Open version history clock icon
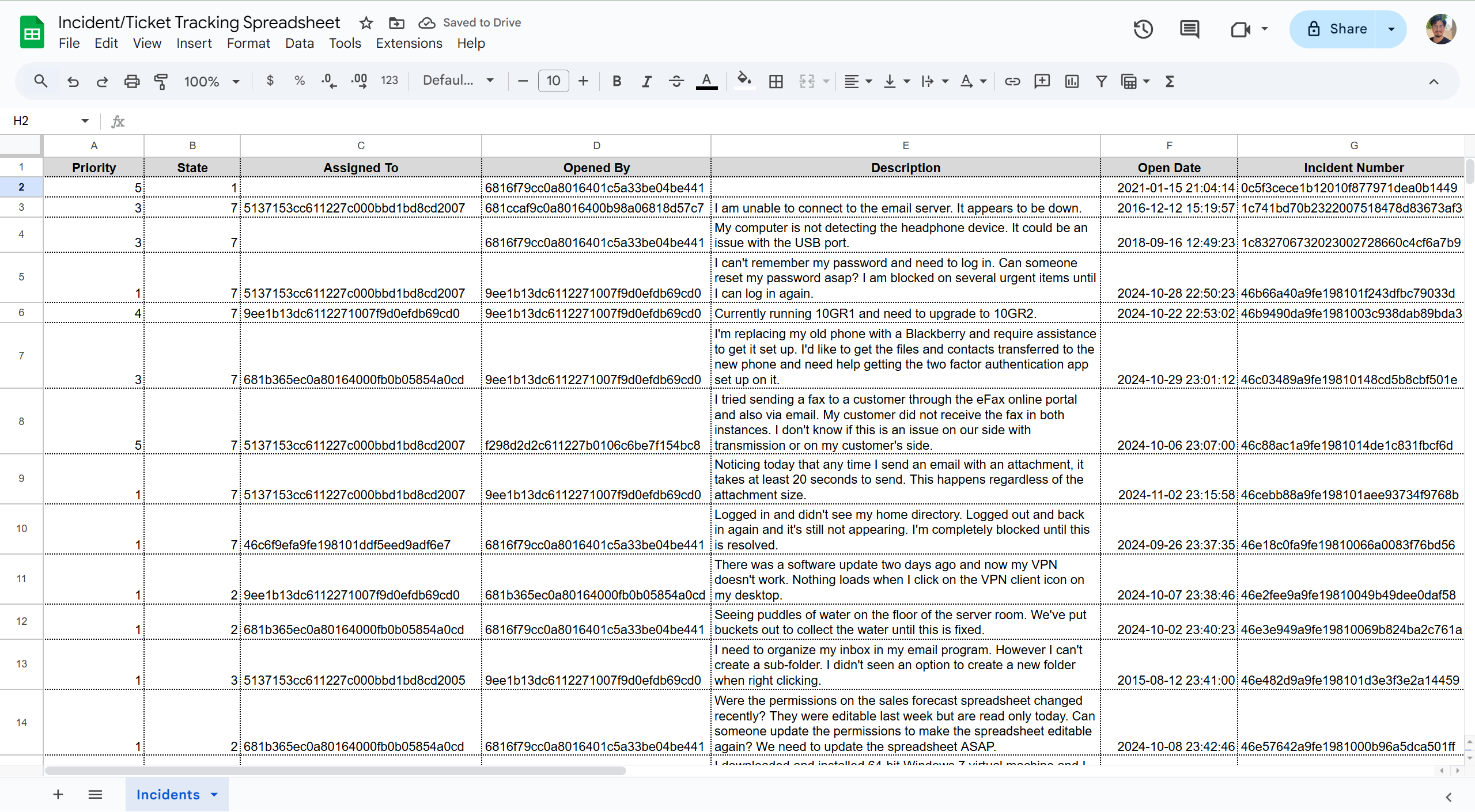 click(x=1143, y=29)
